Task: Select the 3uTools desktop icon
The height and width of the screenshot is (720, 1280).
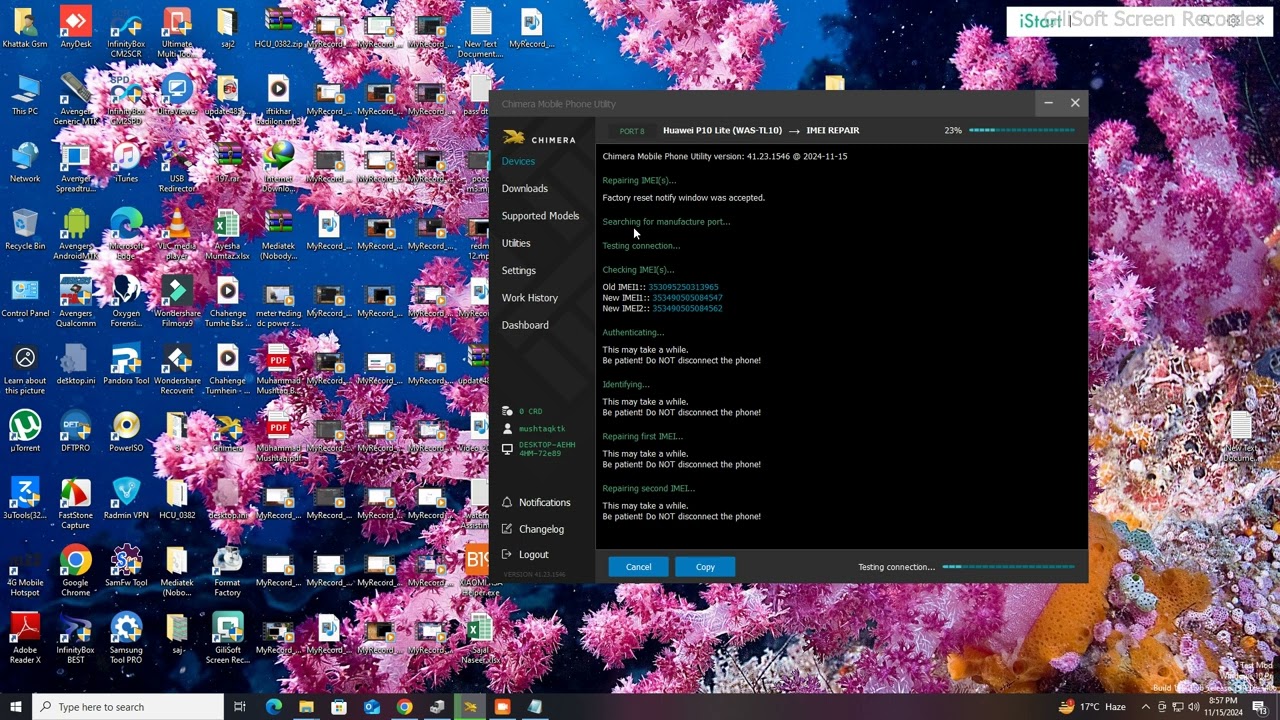Action: click(x=25, y=498)
